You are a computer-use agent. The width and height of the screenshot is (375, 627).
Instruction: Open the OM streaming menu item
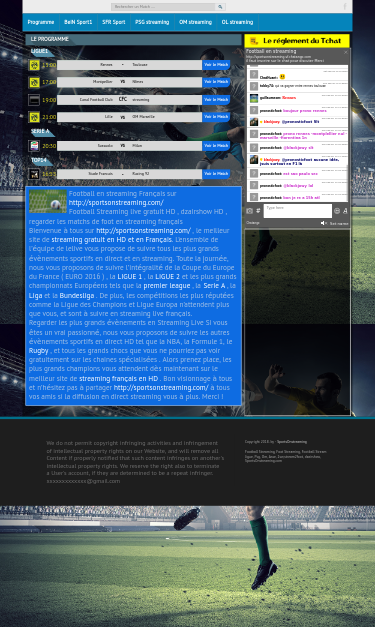(195, 22)
